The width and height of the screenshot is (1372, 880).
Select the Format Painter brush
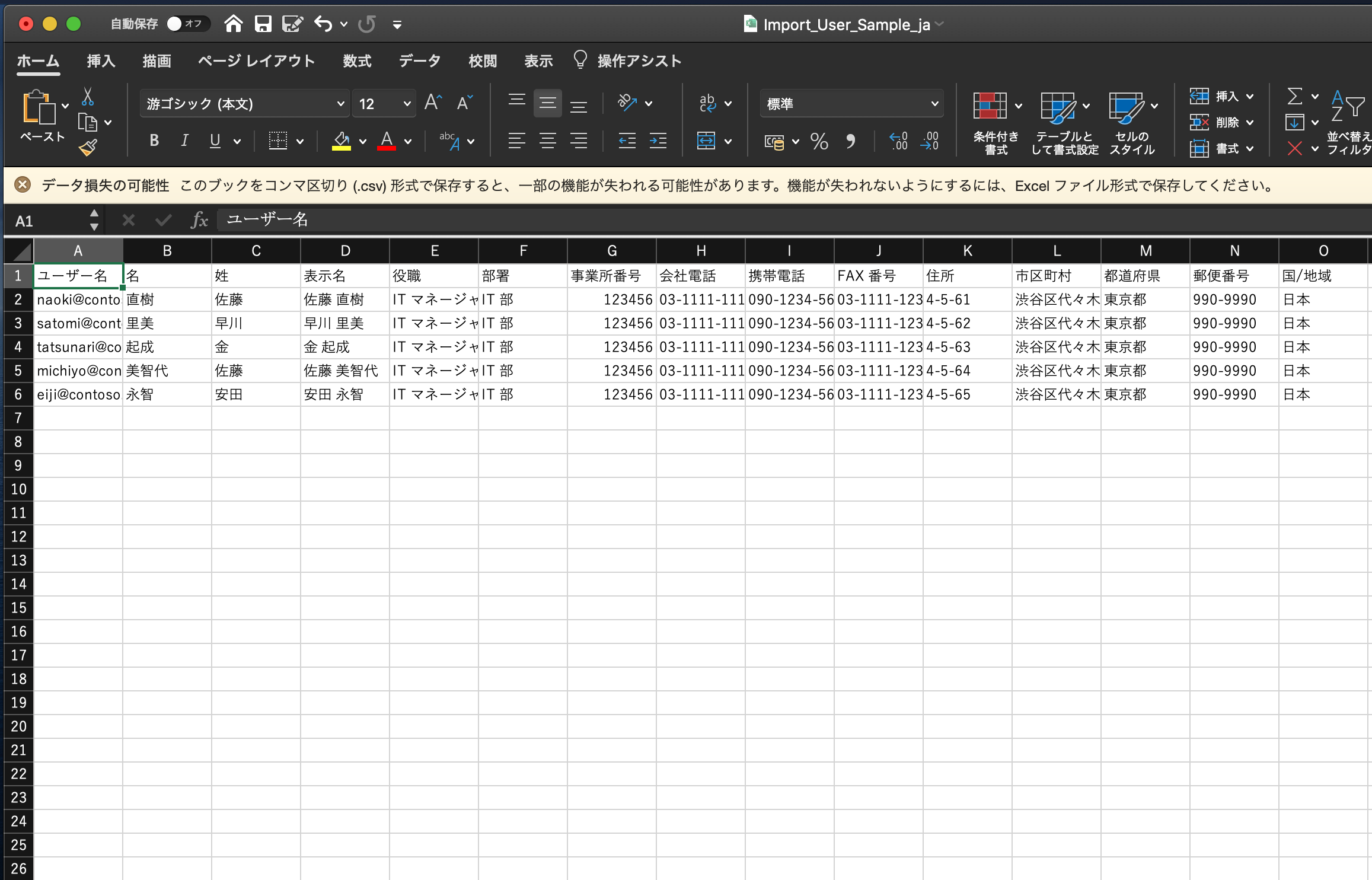[x=88, y=148]
